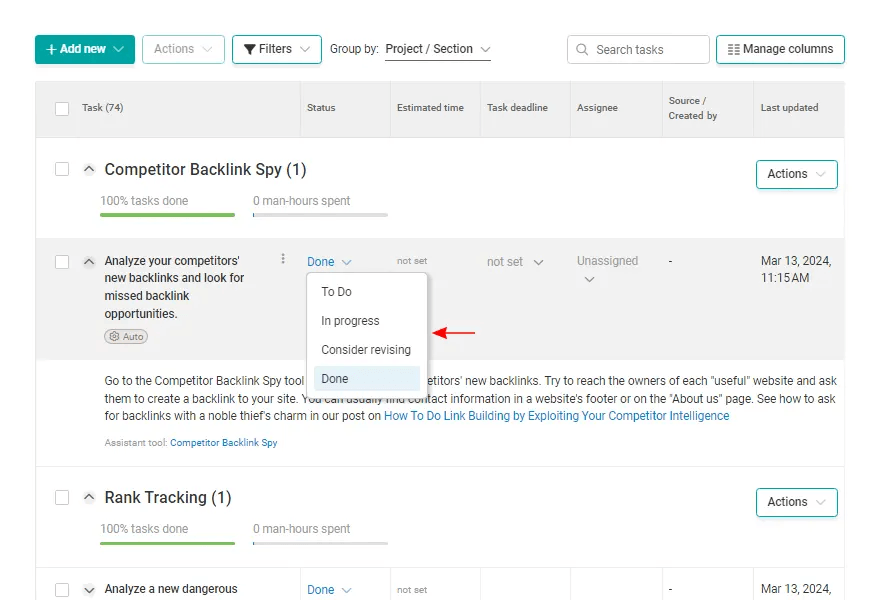
Task: Open the three-dot menu on competitor backlinks task
Action: tap(283, 258)
